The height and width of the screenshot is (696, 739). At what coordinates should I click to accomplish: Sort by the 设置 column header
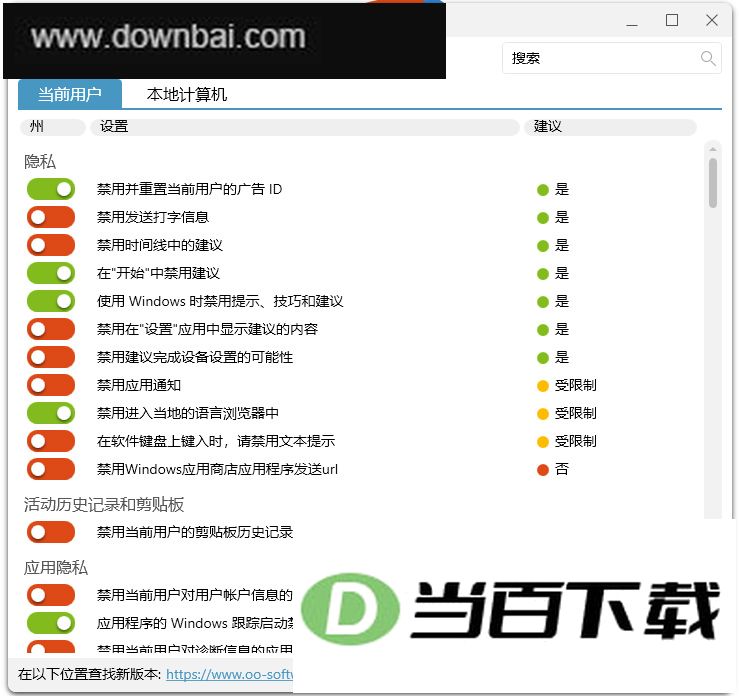pos(304,126)
